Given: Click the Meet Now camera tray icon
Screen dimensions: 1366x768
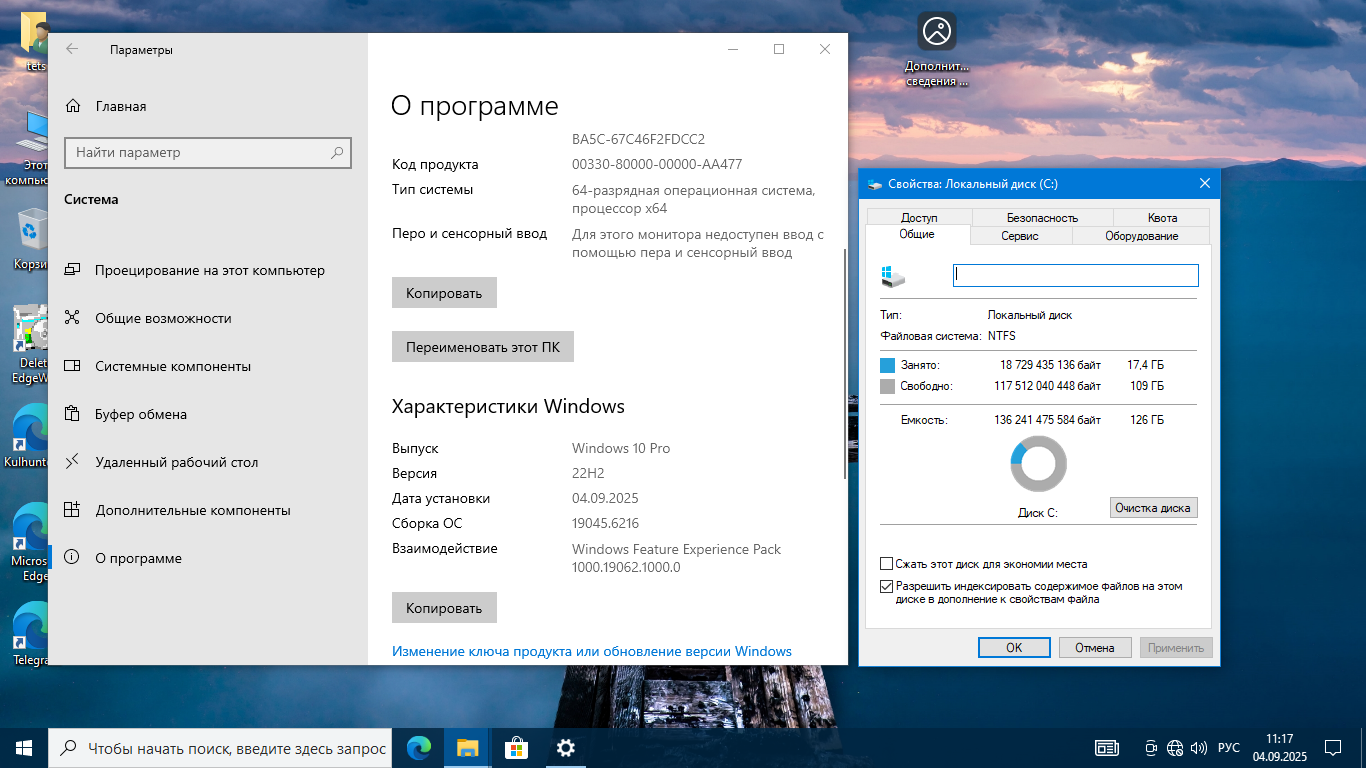Looking at the screenshot, I should (1152, 748).
